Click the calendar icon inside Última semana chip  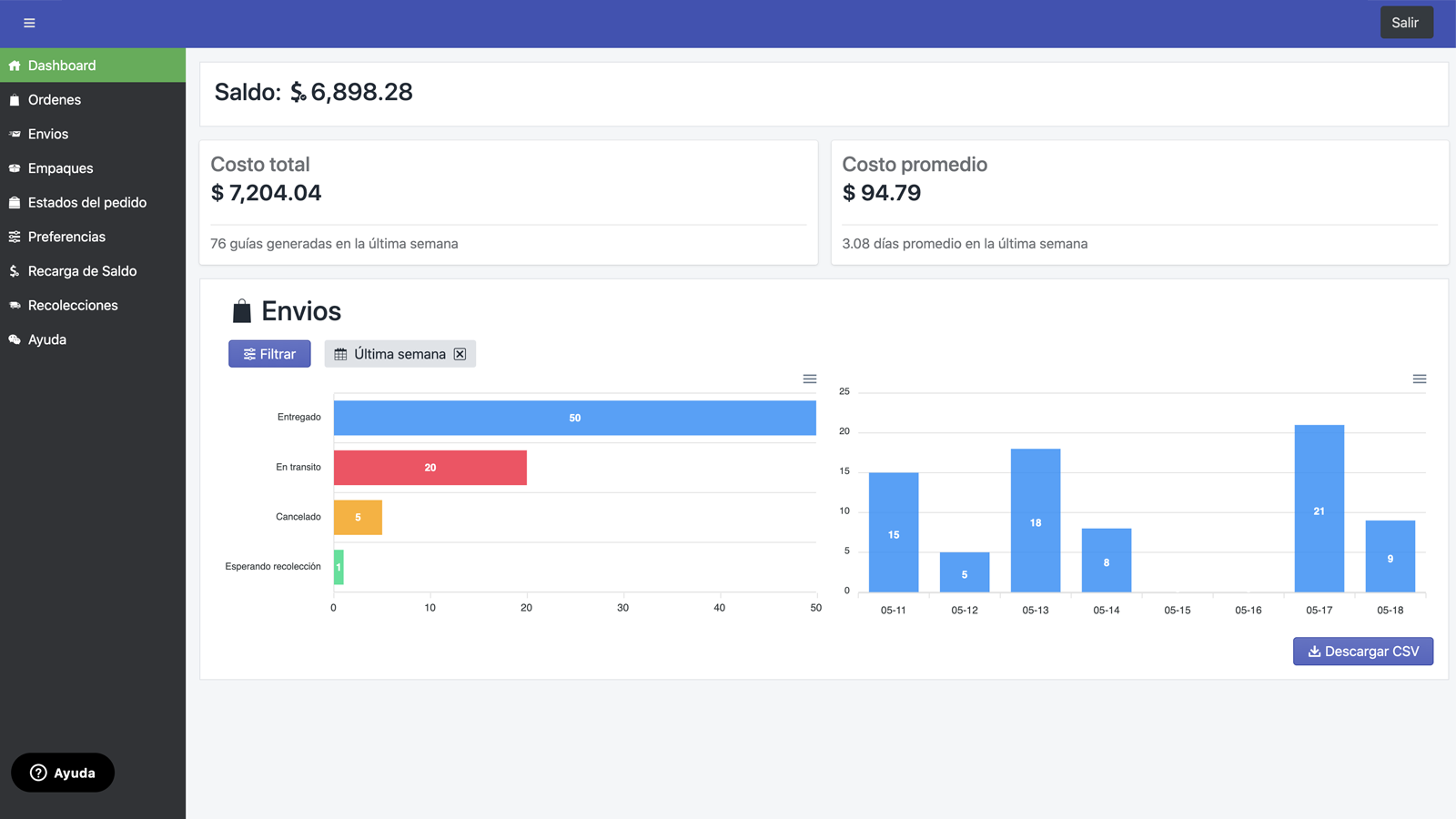click(341, 353)
